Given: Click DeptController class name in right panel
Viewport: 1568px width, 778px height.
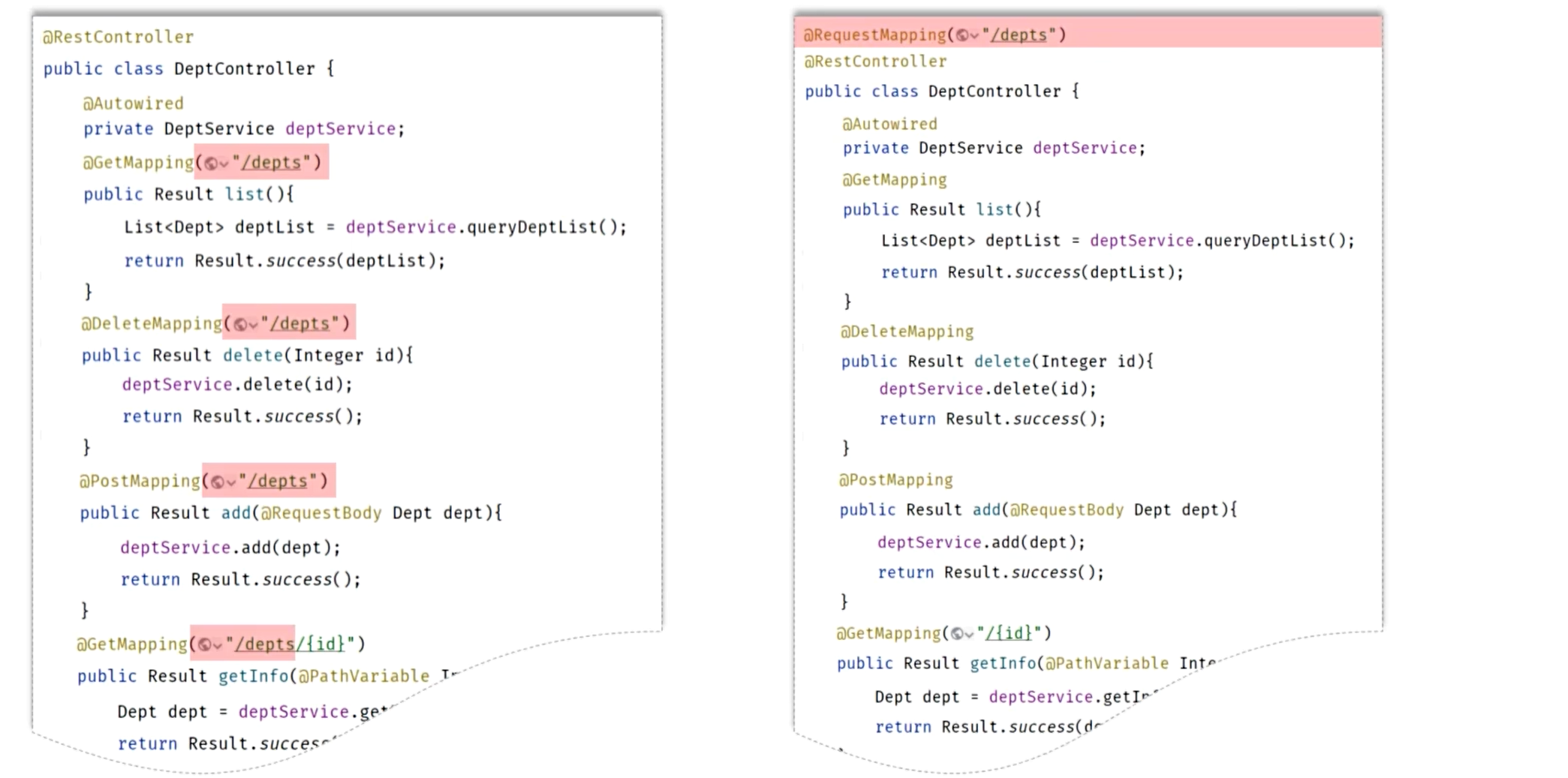Looking at the screenshot, I should [x=995, y=92].
